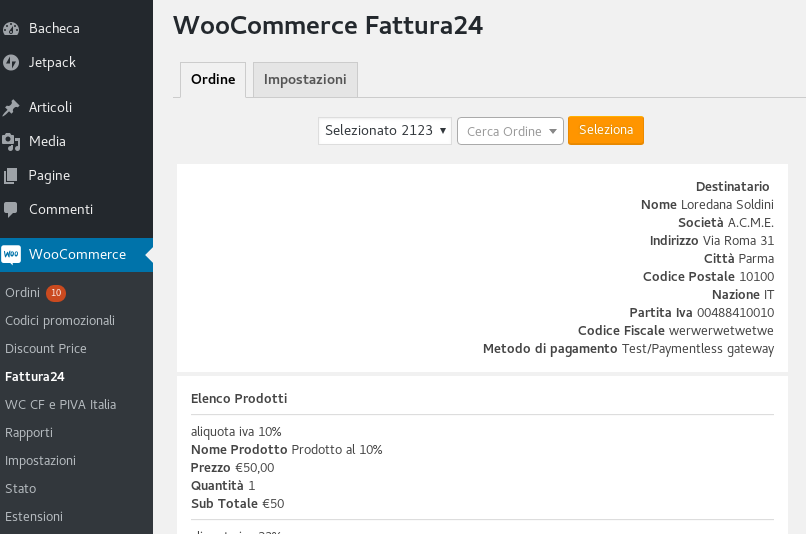Click the Codice Fiscale value werwerwetwetwe
806x534 pixels.
[x=722, y=330]
